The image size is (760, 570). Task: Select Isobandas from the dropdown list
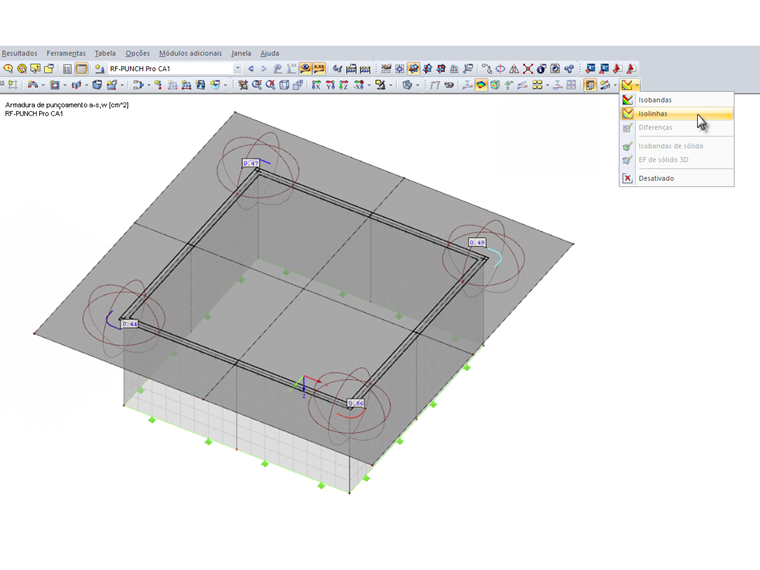point(677,100)
